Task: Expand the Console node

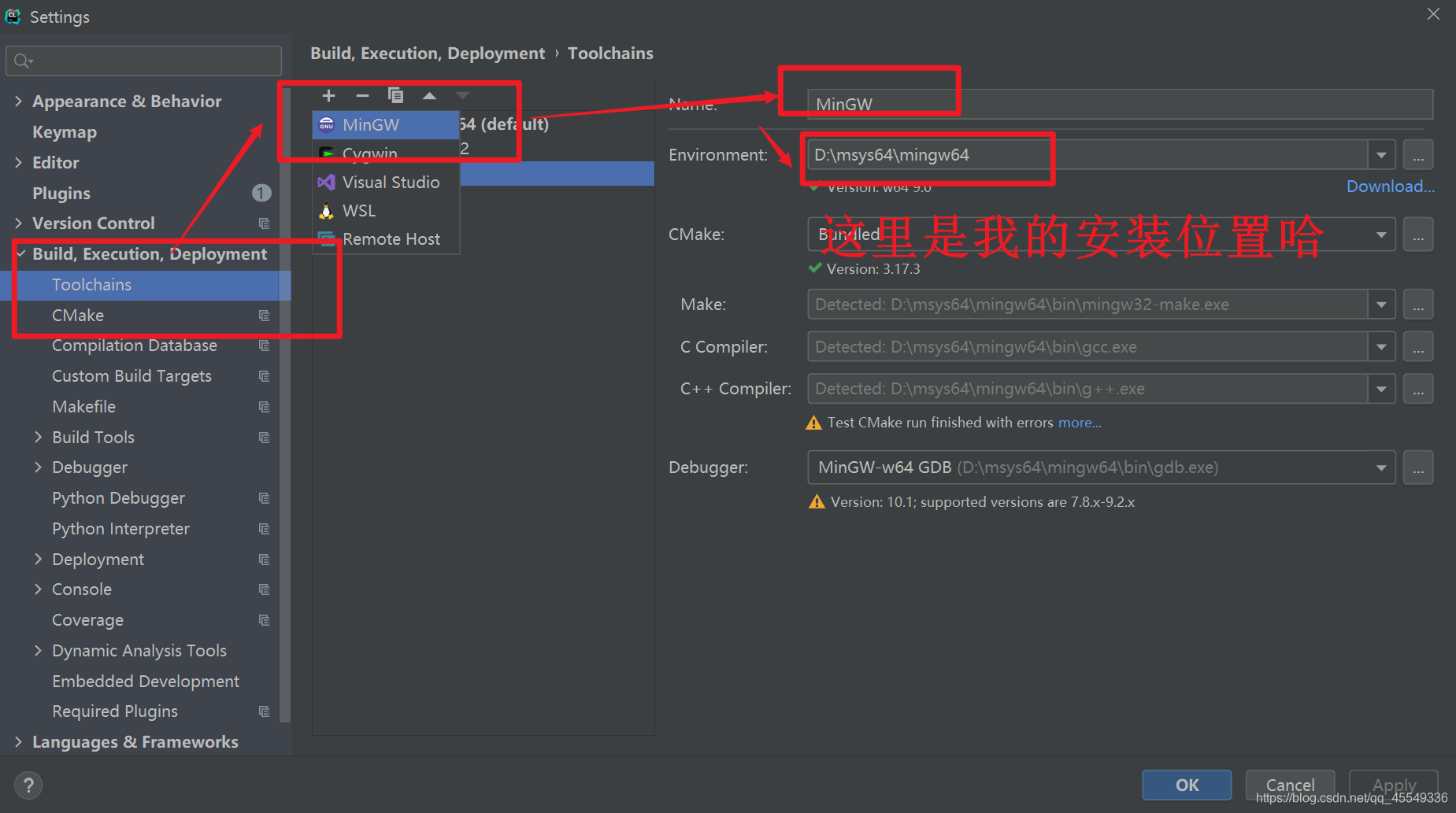Action: pyautogui.click(x=38, y=589)
